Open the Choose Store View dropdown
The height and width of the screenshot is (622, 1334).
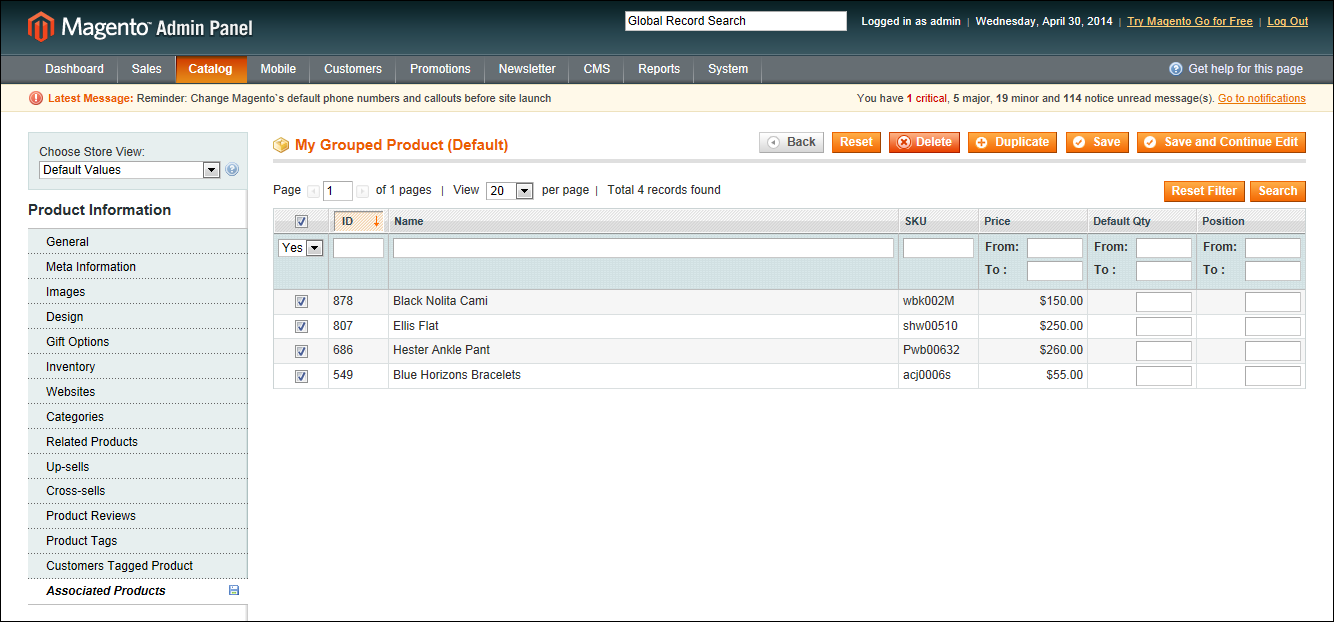coord(129,170)
